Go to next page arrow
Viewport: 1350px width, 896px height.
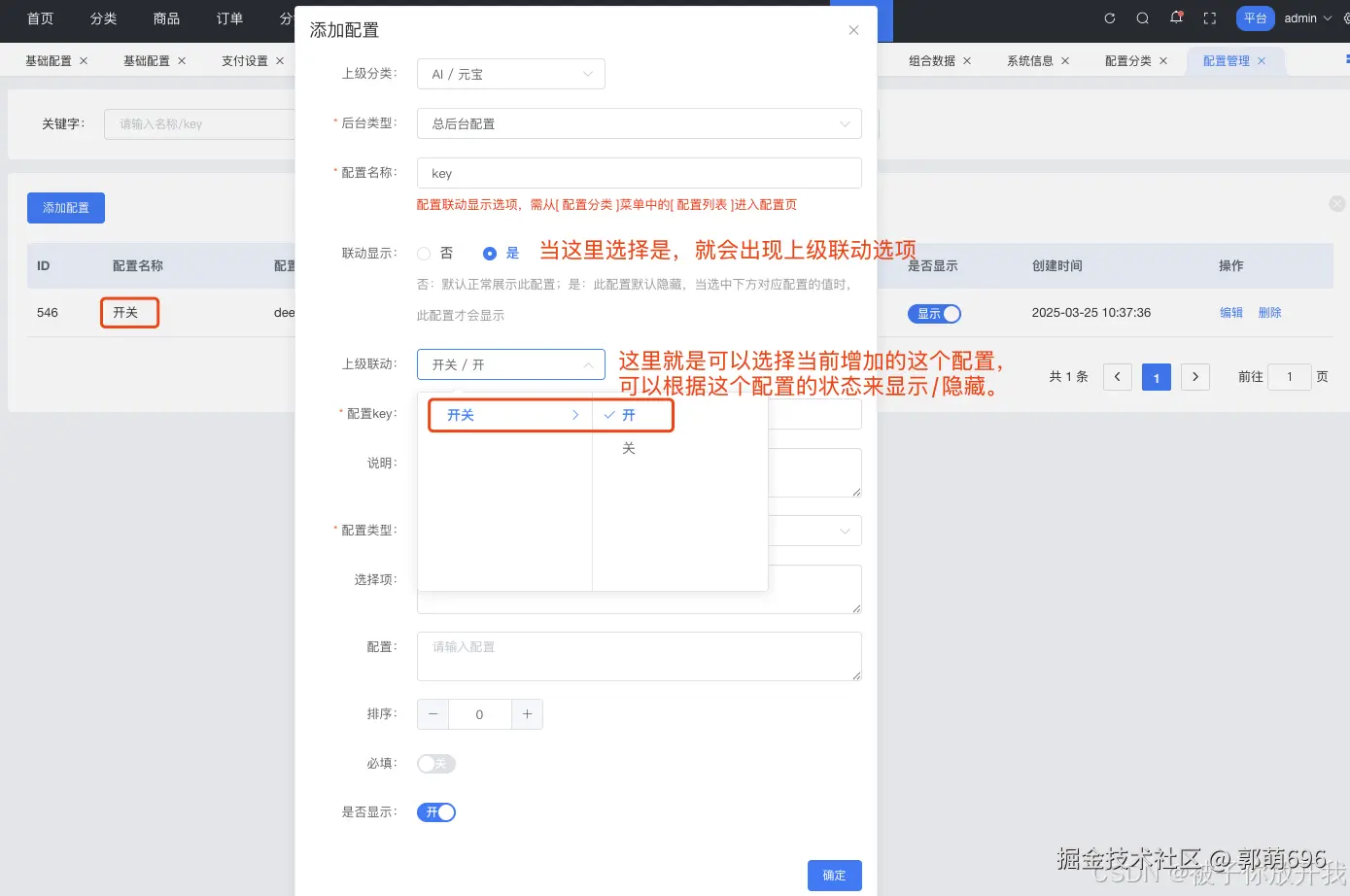pos(1195,377)
